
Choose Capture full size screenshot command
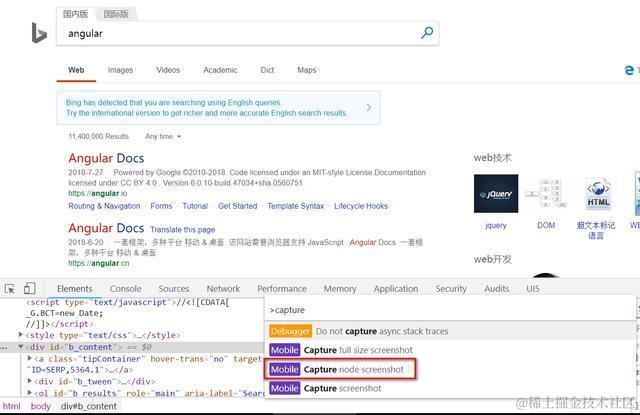point(450,350)
